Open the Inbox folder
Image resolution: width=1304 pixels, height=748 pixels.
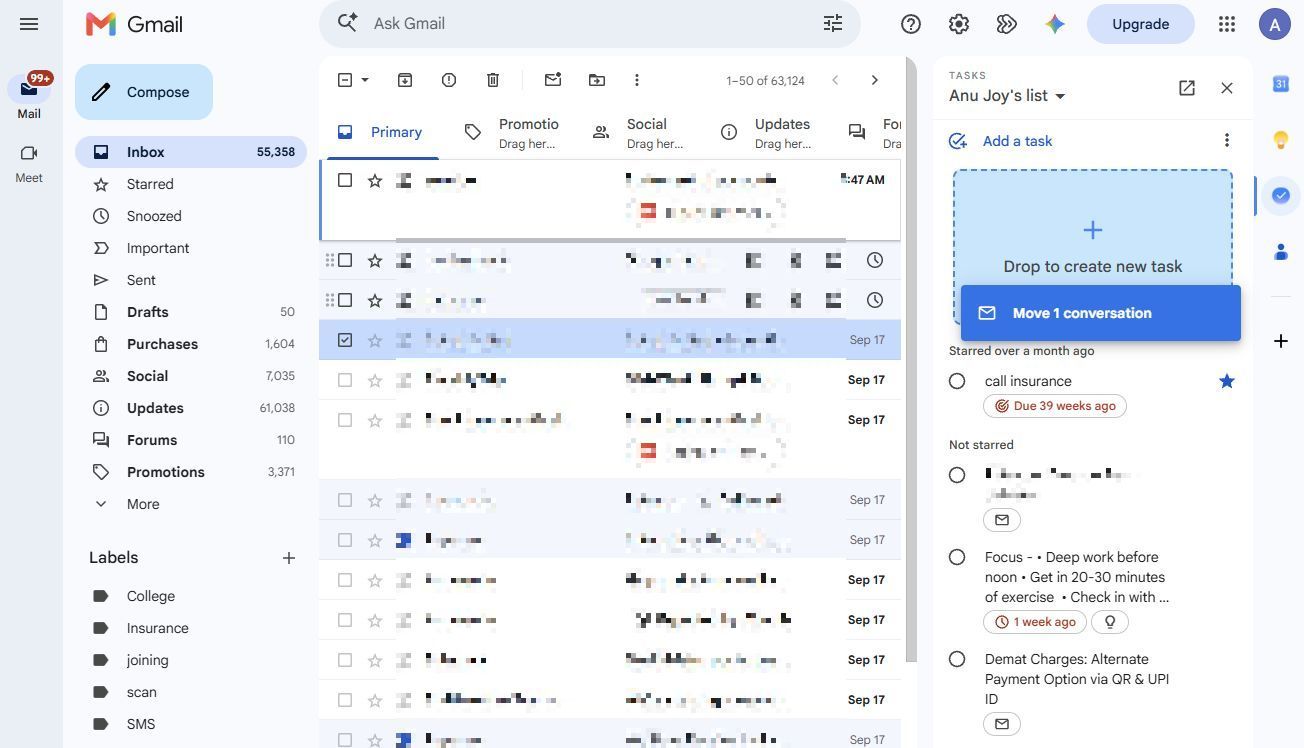(x=191, y=152)
